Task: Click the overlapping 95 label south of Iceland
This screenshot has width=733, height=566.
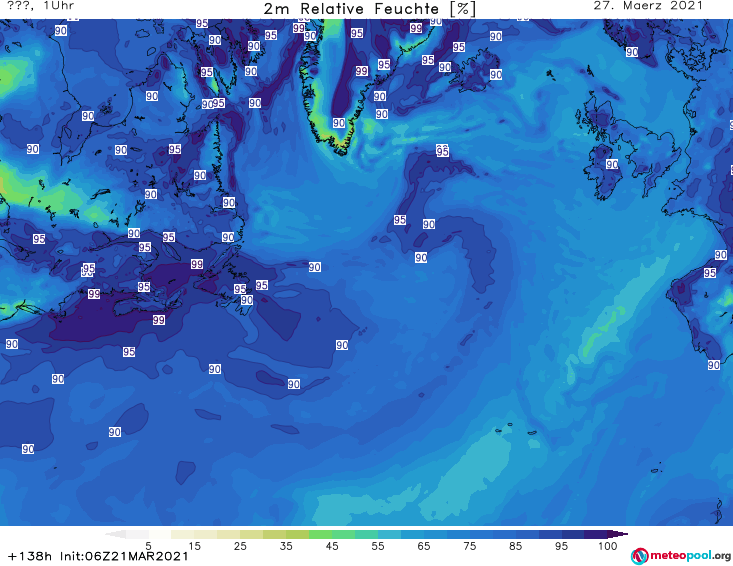Action: click(x=442, y=150)
